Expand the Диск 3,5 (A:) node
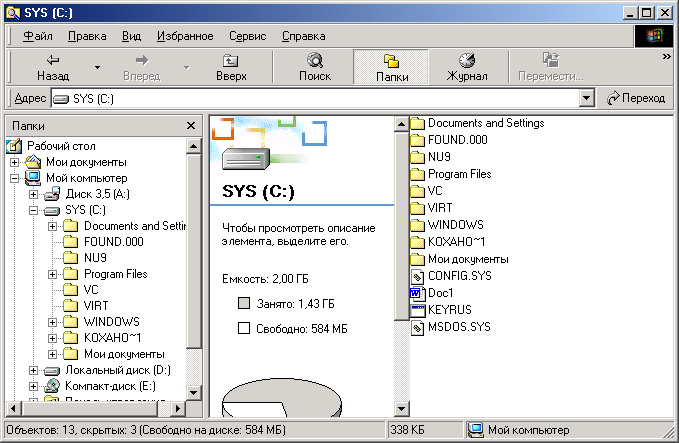 click(33, 194)
